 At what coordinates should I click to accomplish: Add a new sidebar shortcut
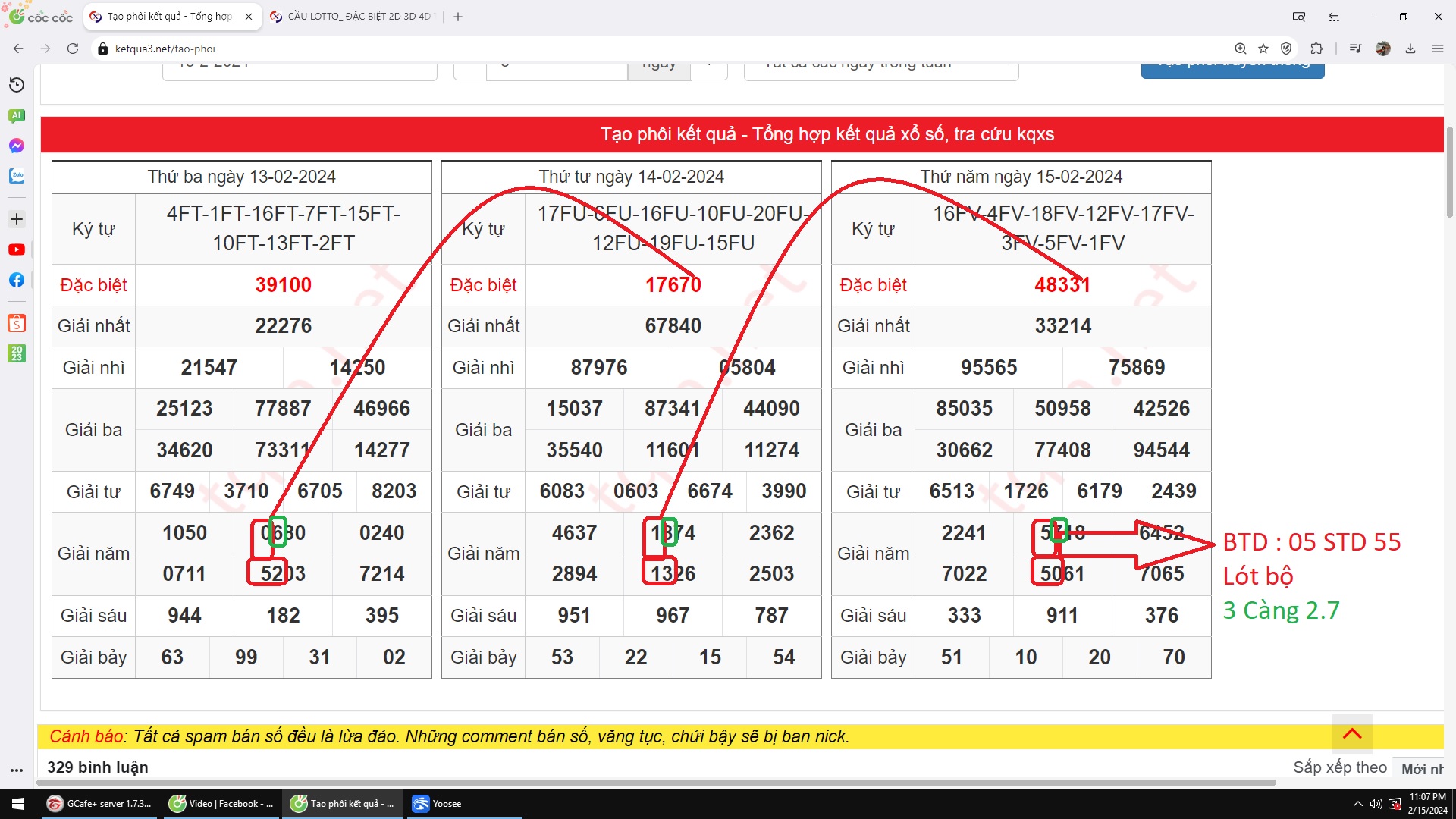point(17,219)
